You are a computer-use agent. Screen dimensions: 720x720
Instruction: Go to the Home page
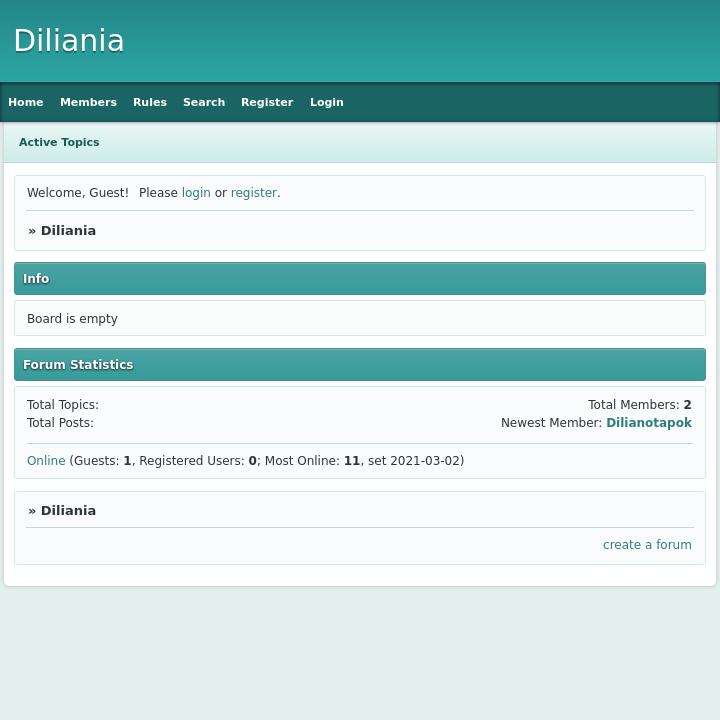tap(26, 102)
